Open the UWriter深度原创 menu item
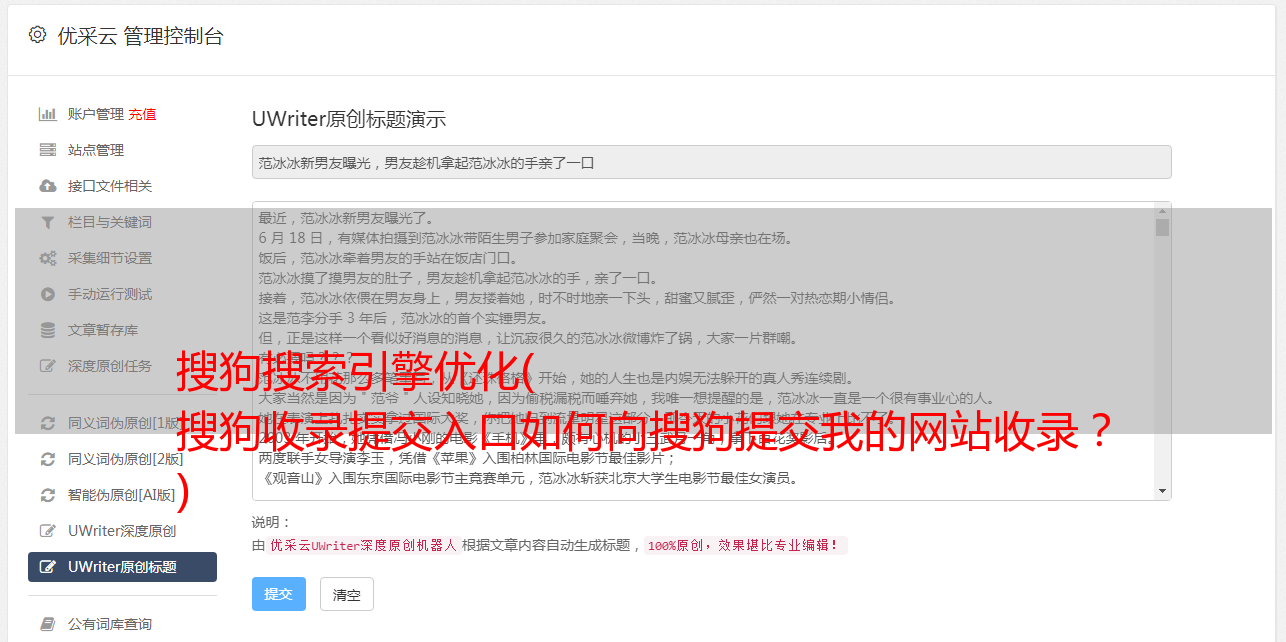 122,531
